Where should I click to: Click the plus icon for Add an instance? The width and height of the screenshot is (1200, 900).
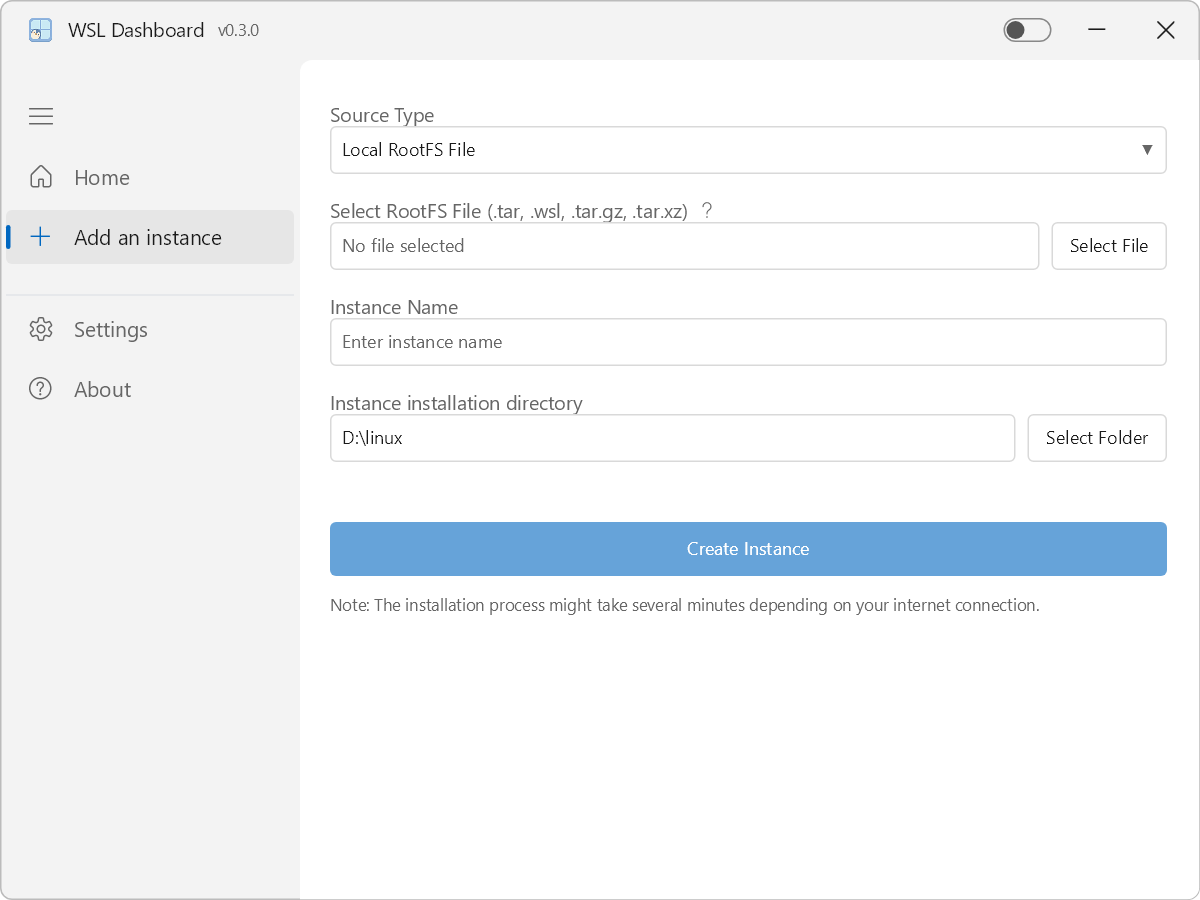click(x=41, y=237)
